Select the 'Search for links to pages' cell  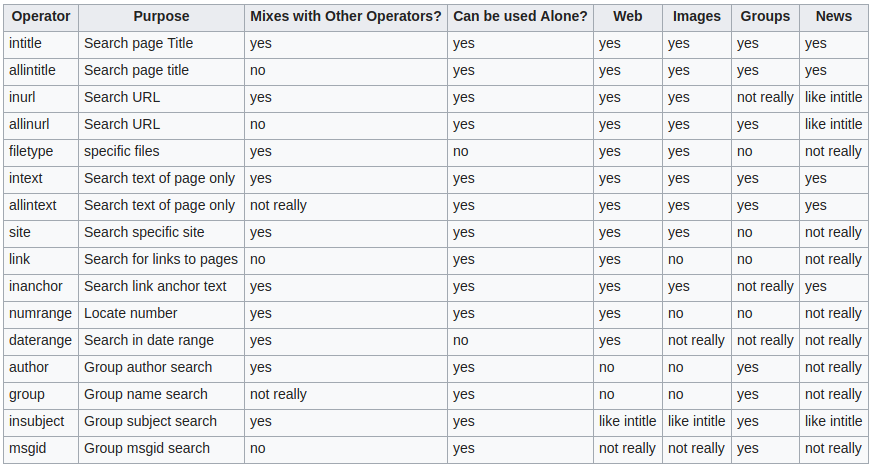(x=161, y=261)
